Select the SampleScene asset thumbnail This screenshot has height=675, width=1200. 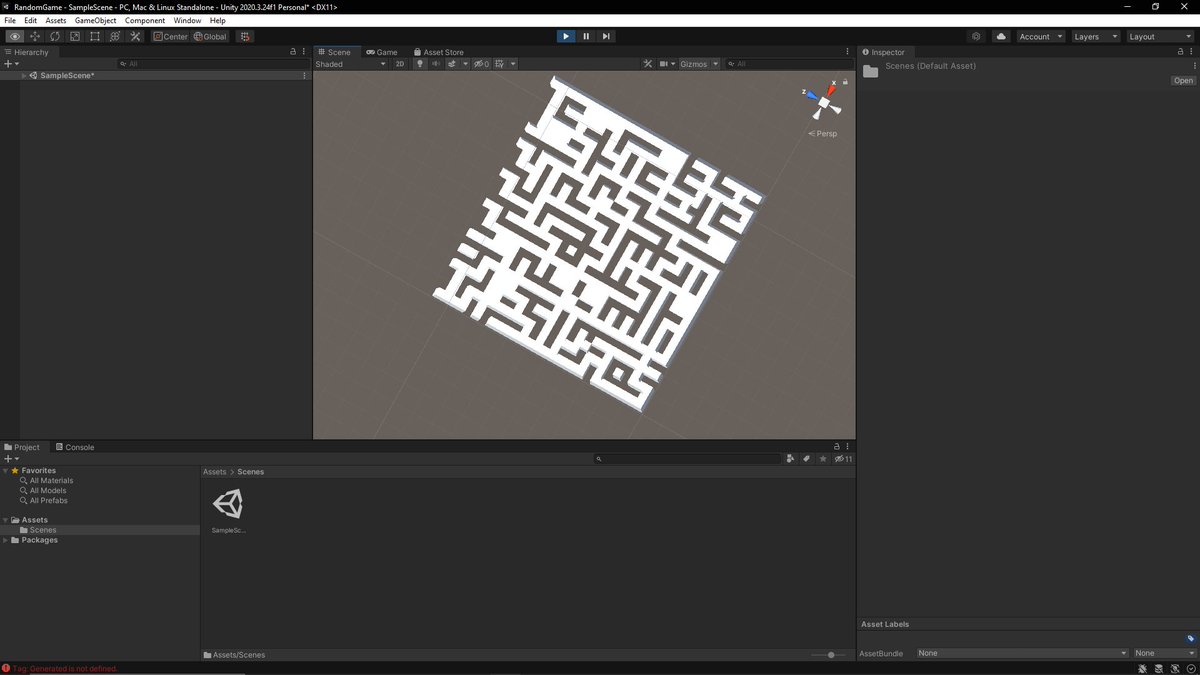click(x=228, y=505)
